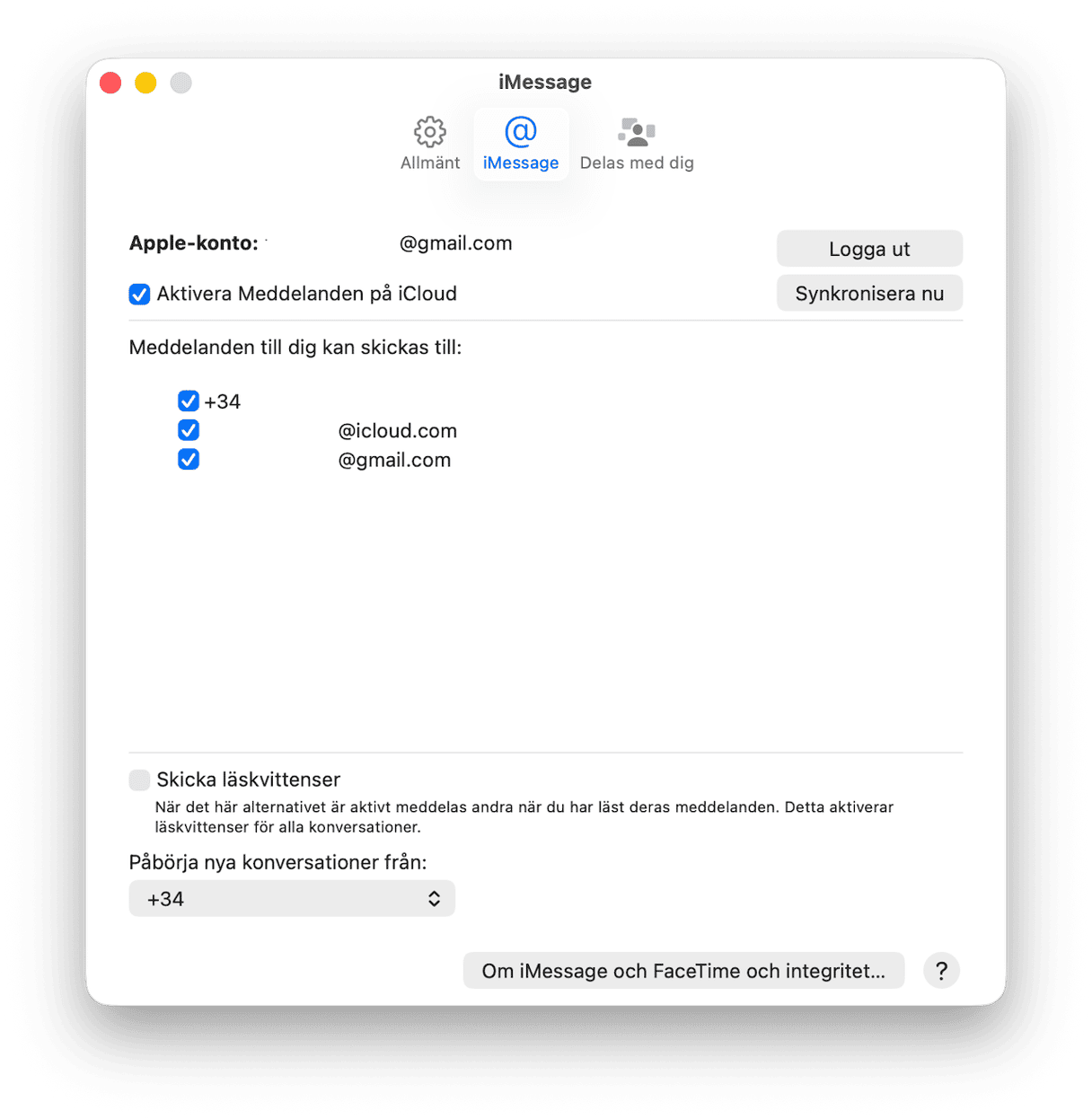Uncheck the @icloud.com address checkbox

click(x=189, y=430)
